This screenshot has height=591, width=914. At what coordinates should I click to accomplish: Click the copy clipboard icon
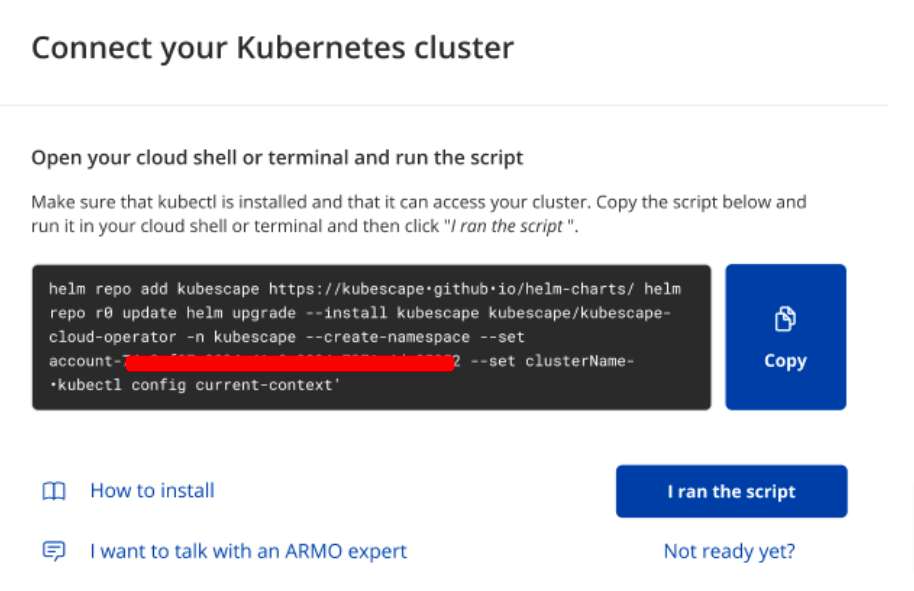click(x=785, y=319)
